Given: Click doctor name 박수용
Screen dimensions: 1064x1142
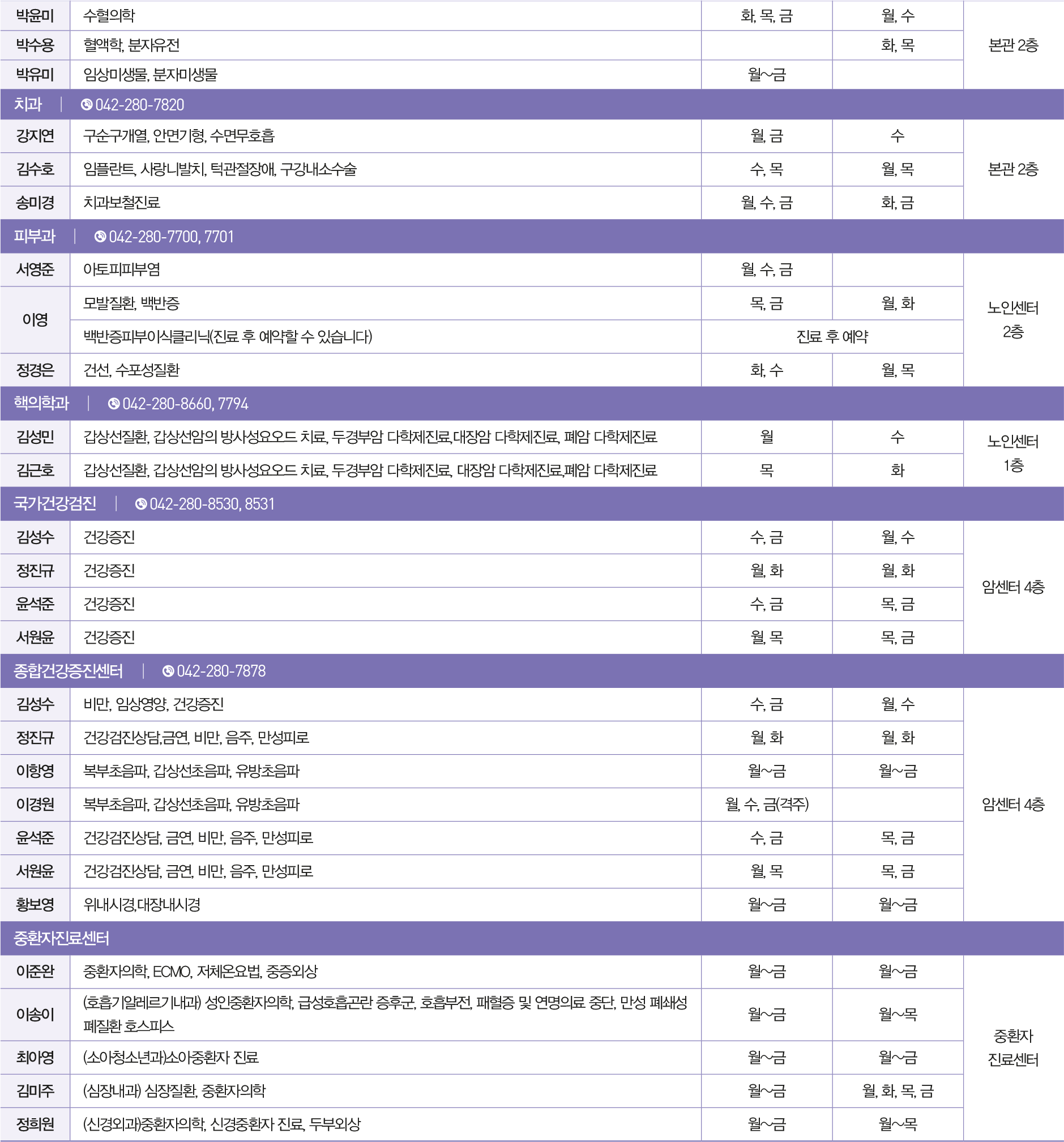Looking at the screenshot, I should tap(35, 45).
